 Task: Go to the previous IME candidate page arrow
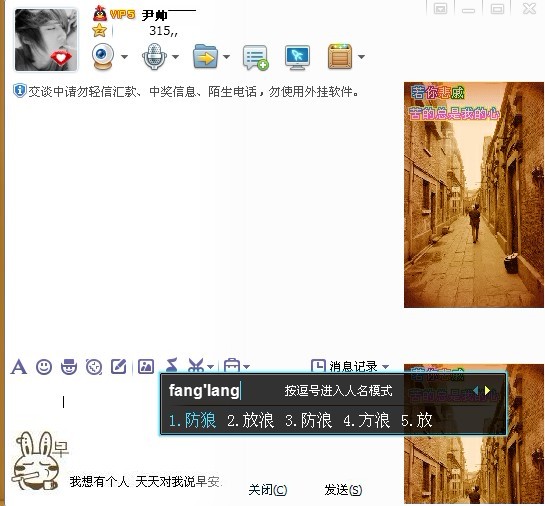coord(475,391)
